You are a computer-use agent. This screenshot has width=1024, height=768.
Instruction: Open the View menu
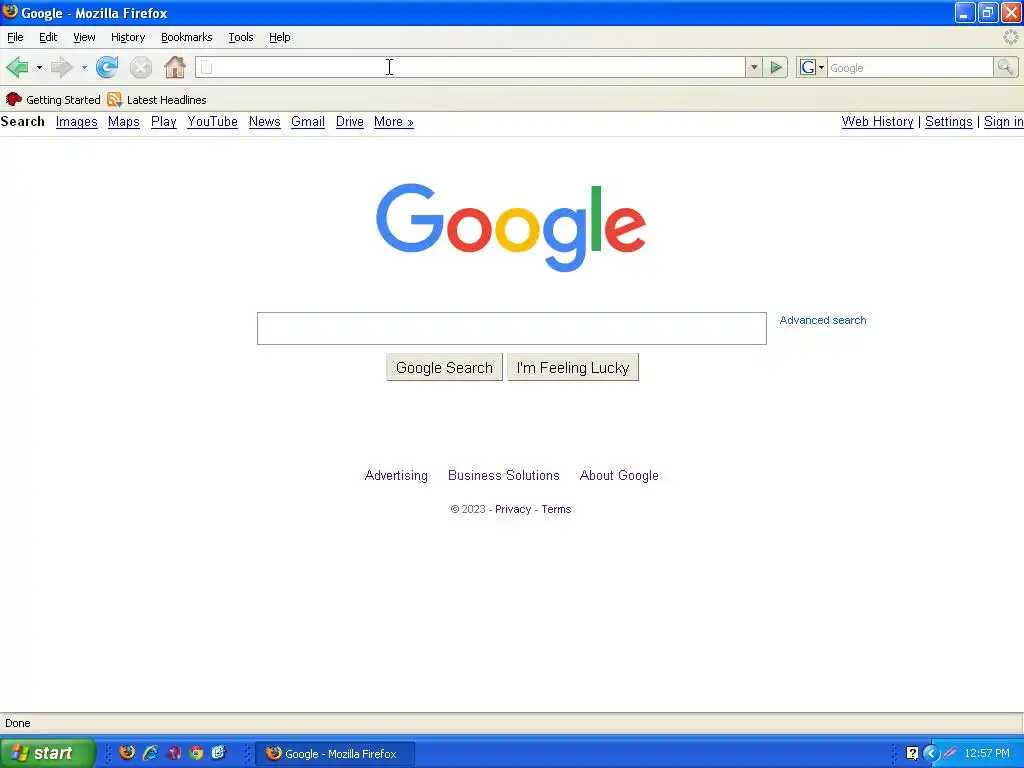pos(84,37)
